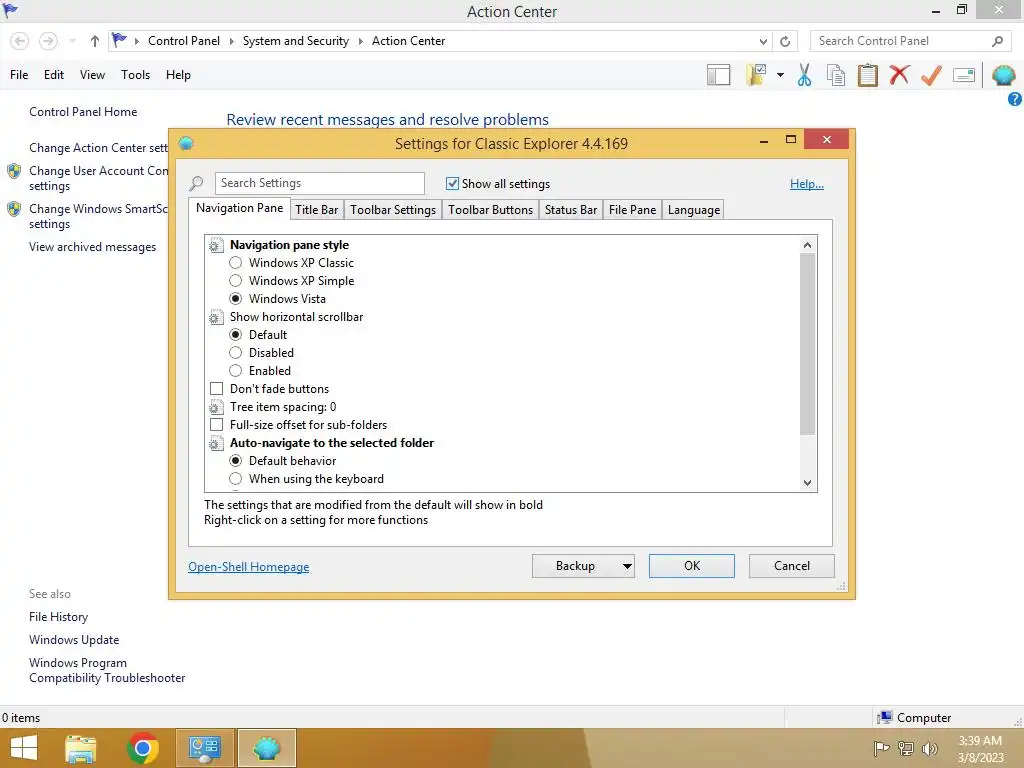Switch to the Status Bar tab
Screen dimensions: 1024x768
click(x=571, y=210)
